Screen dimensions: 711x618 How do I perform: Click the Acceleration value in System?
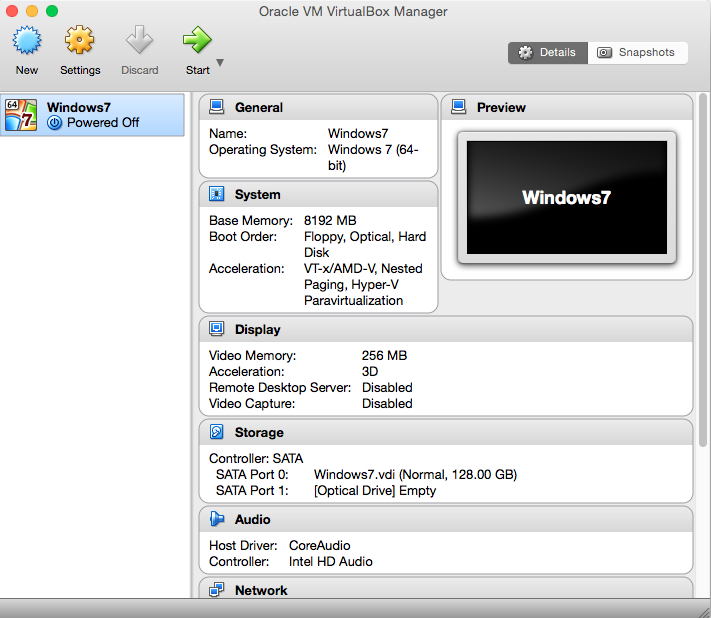point(363,285)
